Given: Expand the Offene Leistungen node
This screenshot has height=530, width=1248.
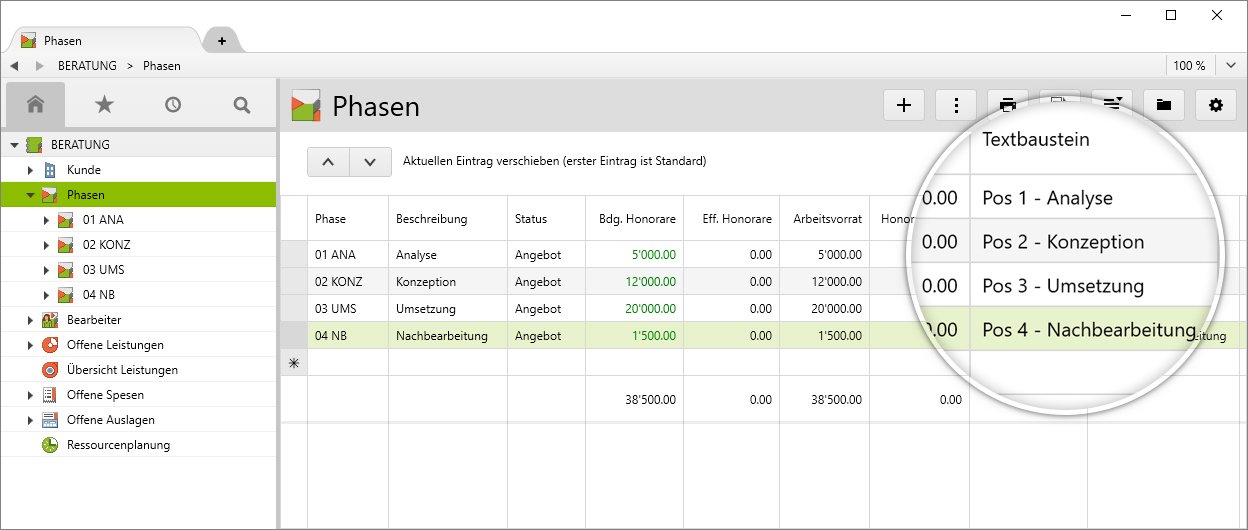Looking at the screenshot, I should pos(30,345).
